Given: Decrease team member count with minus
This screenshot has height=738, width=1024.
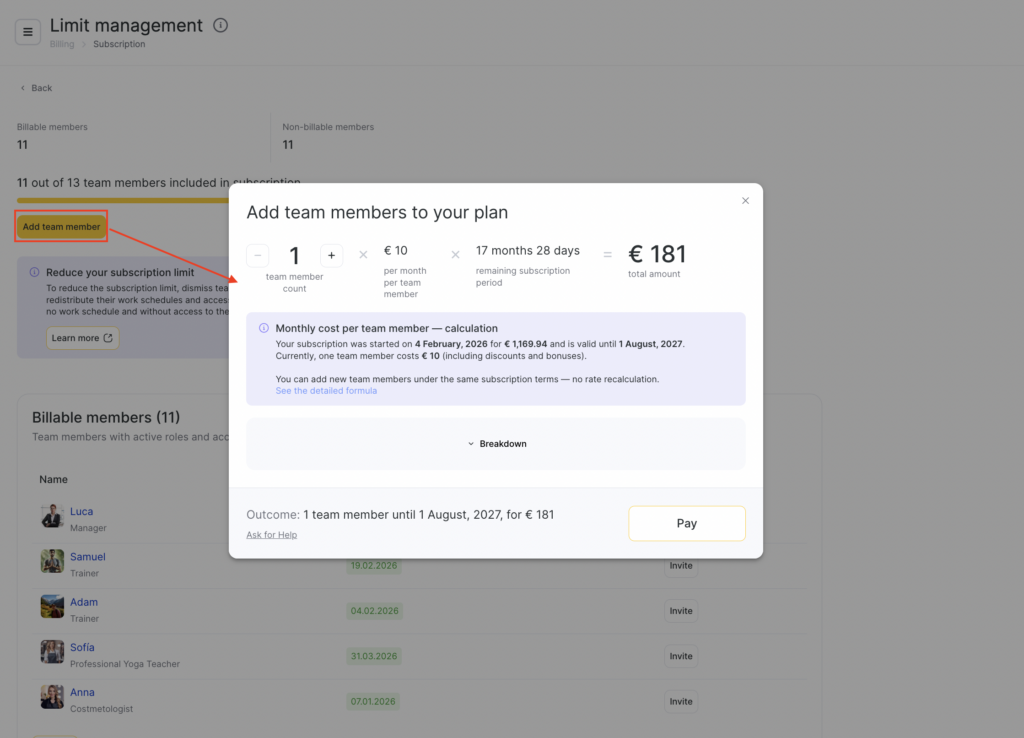Looking at the screenshot, I should (x=258, y=256).
